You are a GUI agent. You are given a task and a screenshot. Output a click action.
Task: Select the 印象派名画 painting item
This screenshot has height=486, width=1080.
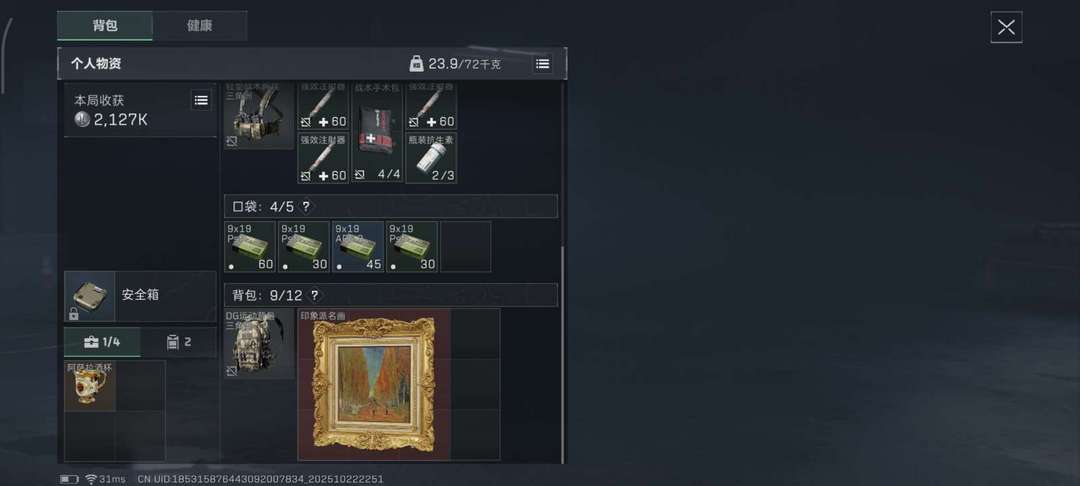[374, 384]
